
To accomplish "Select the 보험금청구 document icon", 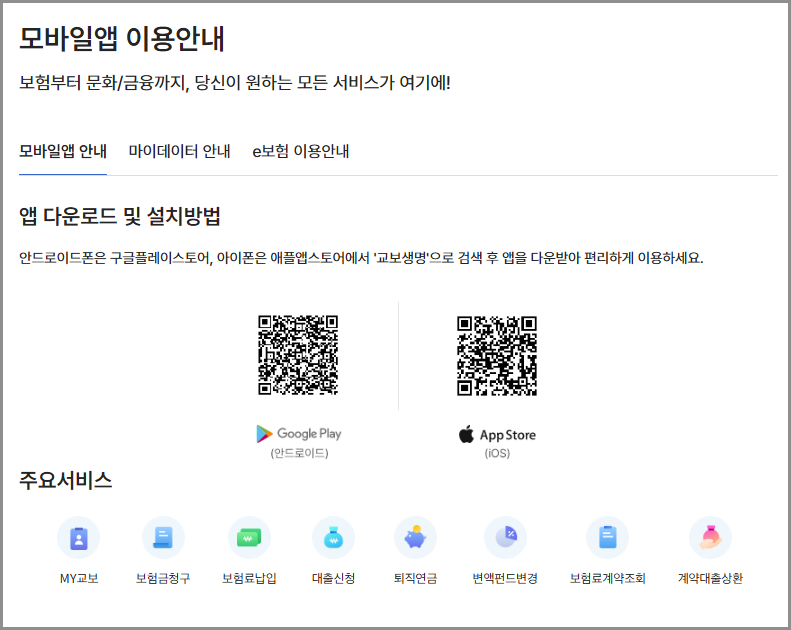I will pyautogui.click(x=163, y=538).
